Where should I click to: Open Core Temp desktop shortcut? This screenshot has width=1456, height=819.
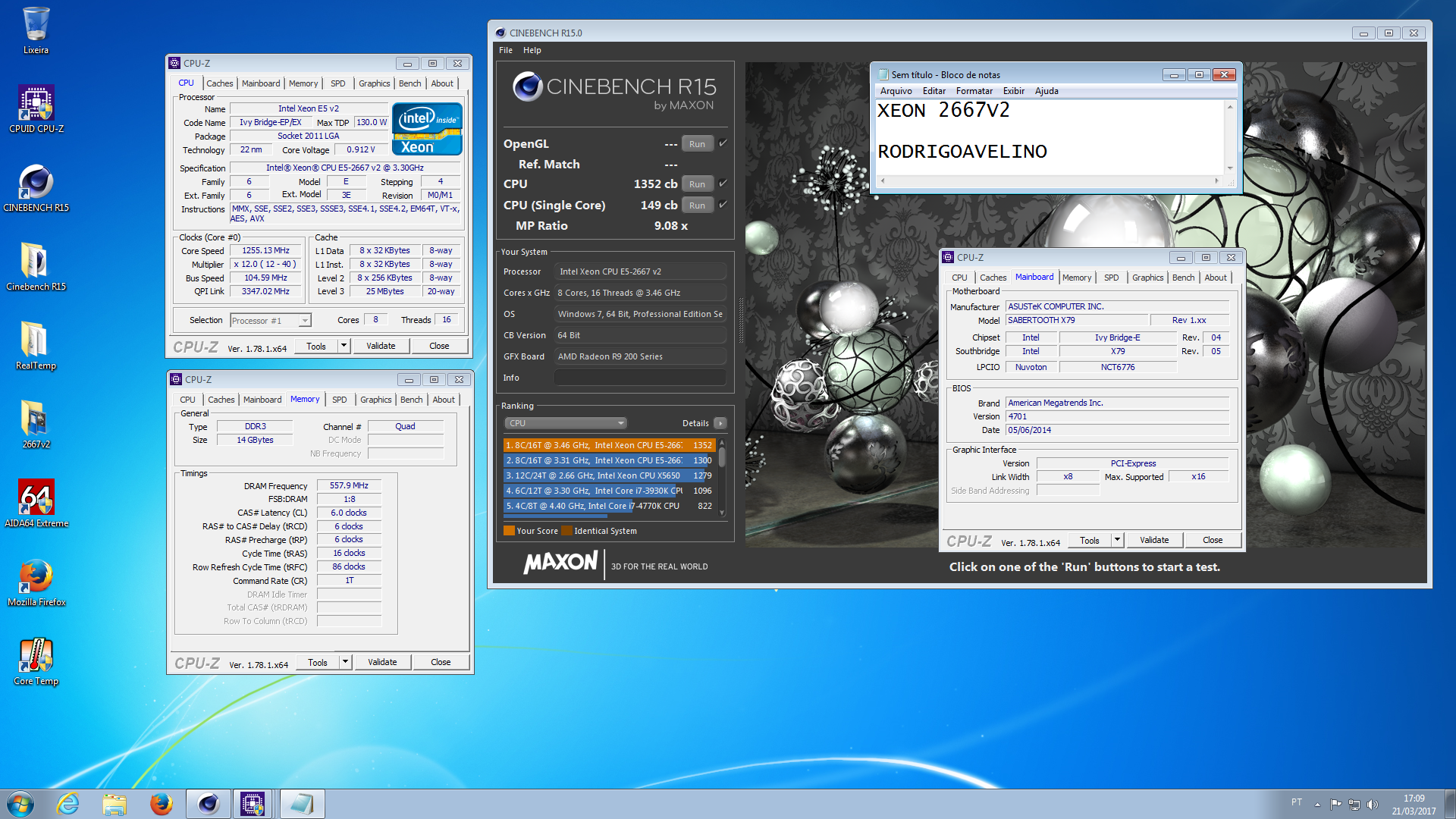click(x=36, y=661)
